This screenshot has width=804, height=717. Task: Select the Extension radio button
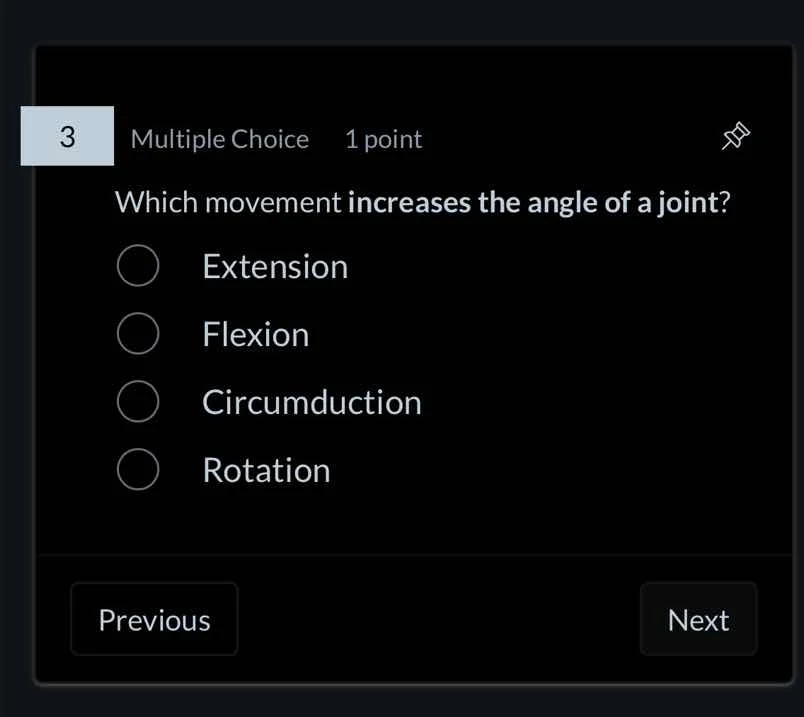[138, 265]
